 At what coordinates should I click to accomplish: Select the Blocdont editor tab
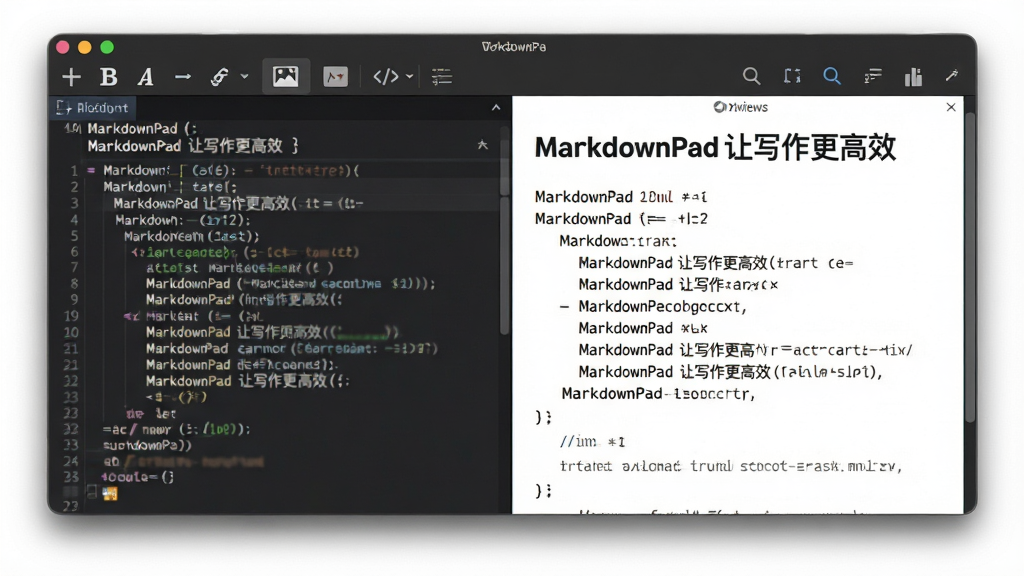(x=93, y=108)
